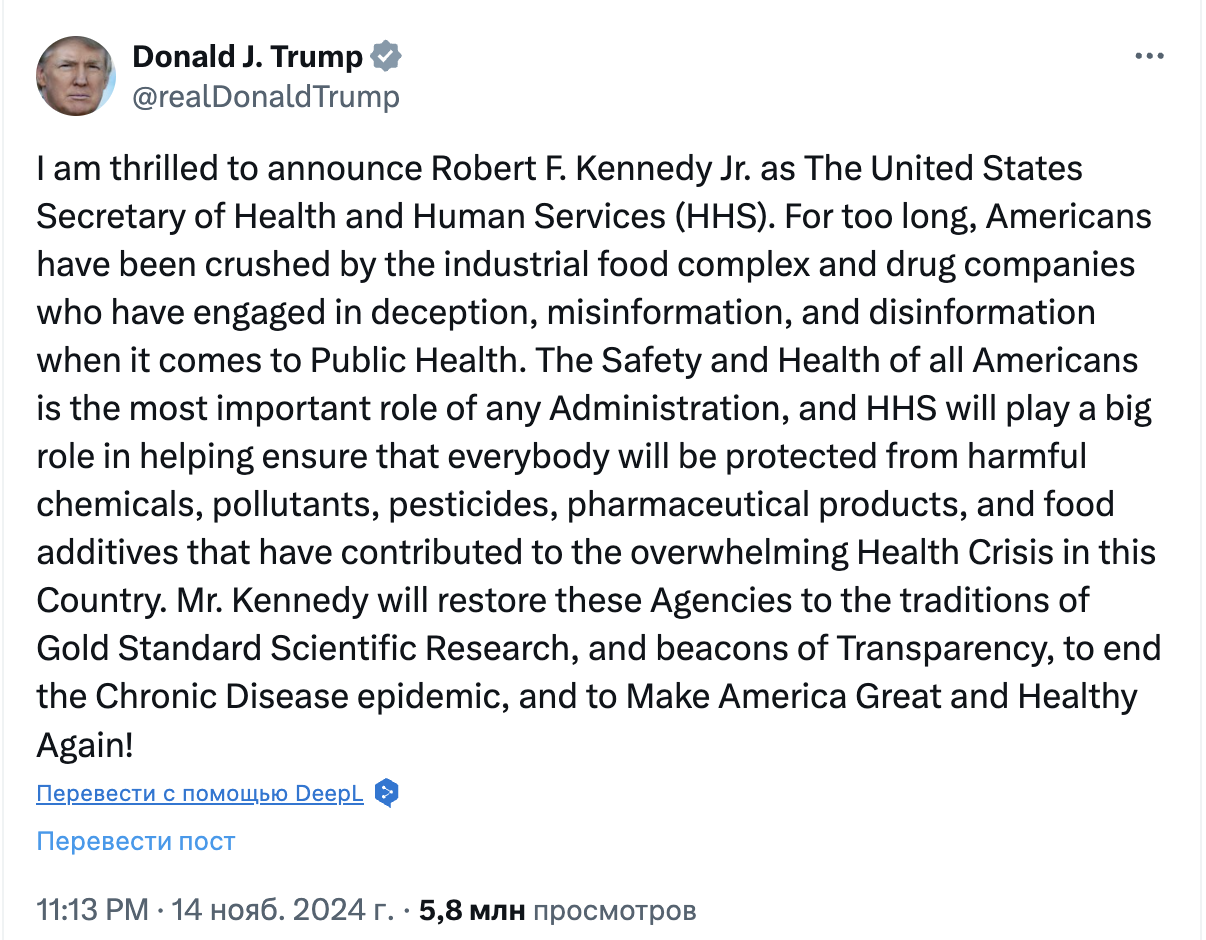
Task: Click the "5,8 млн" views count
Action: point(472,911)
